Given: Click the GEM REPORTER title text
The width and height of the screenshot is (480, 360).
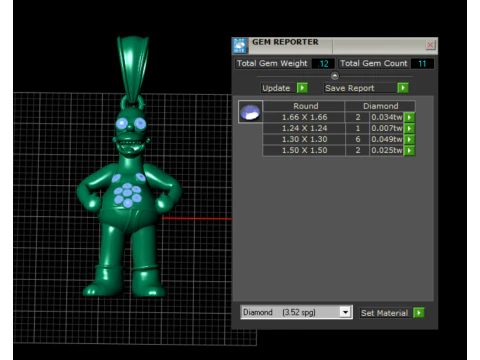Looking at the screenshot, I should click(x=285, y=42).
